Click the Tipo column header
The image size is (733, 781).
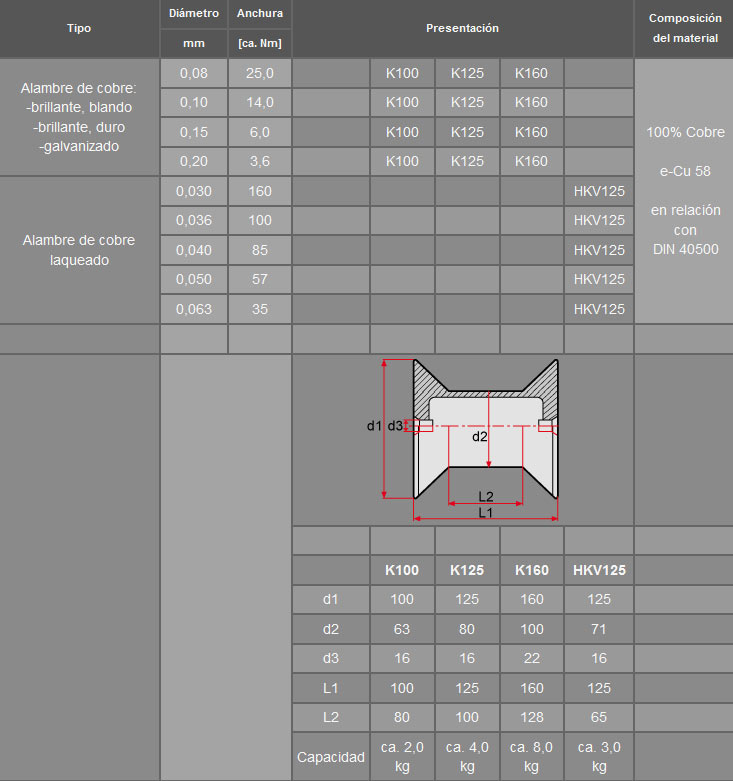point(79,28)
